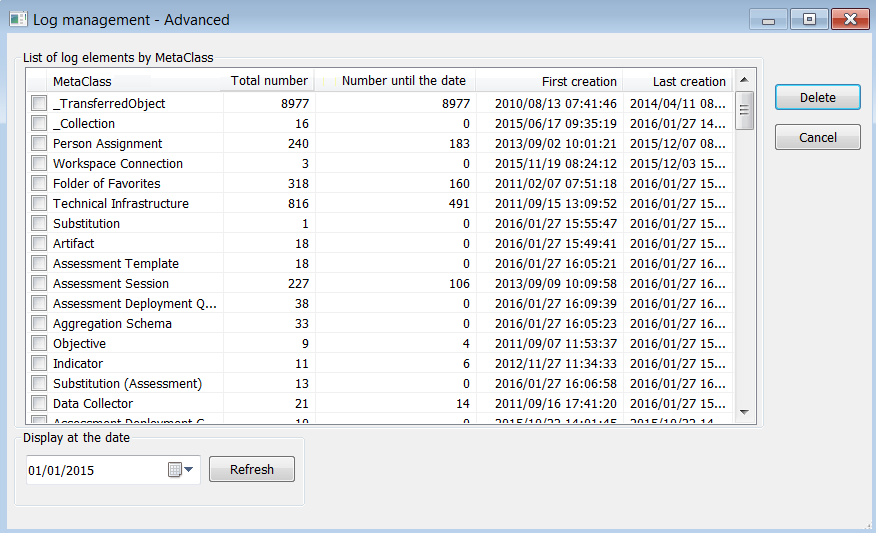Click the Cancel button
The width and height of the screenshot is (876, 533).
817,137
